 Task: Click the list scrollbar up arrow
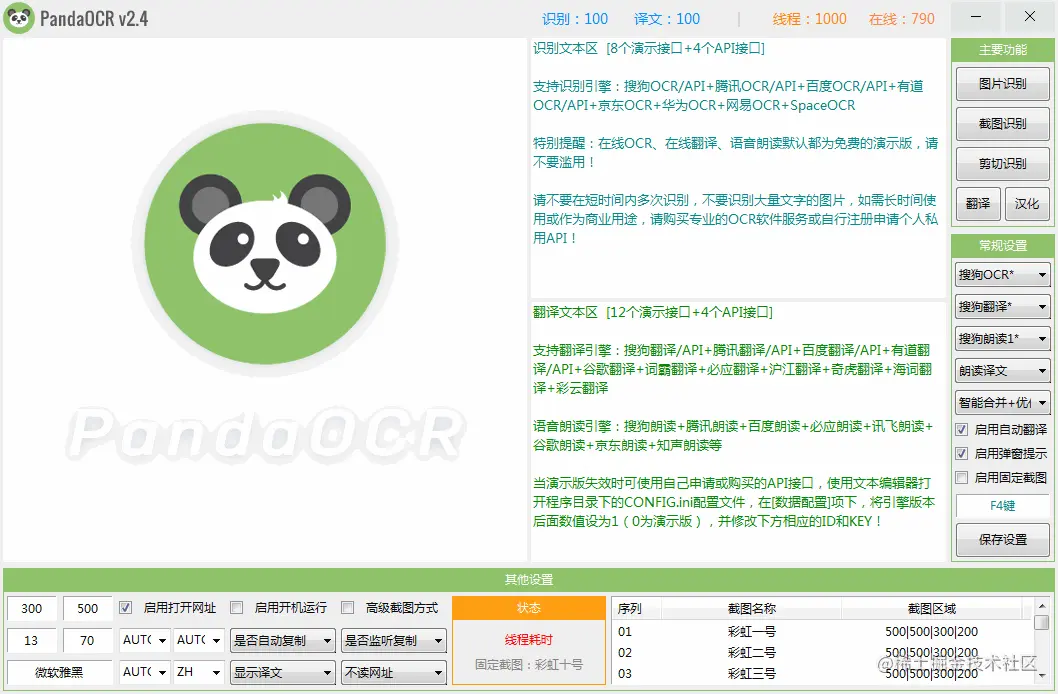pyautogui.click(x=1042, y=605)
